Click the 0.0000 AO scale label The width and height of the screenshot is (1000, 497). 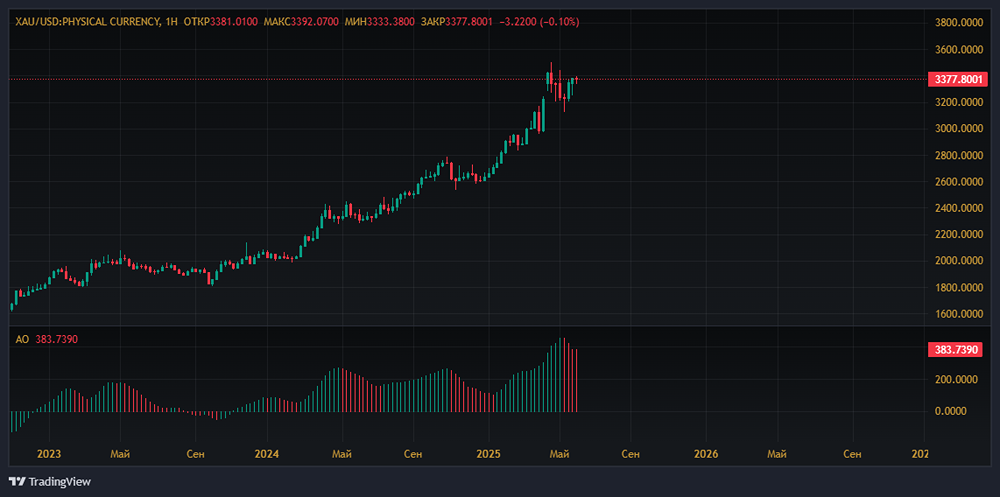click(950, 412)
